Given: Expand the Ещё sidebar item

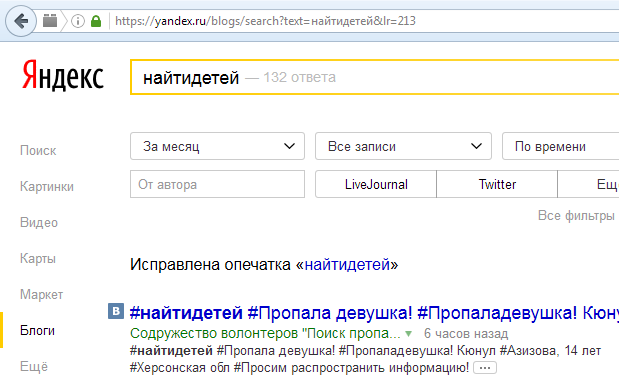Looking at the screenshot, I should (34, 366).
